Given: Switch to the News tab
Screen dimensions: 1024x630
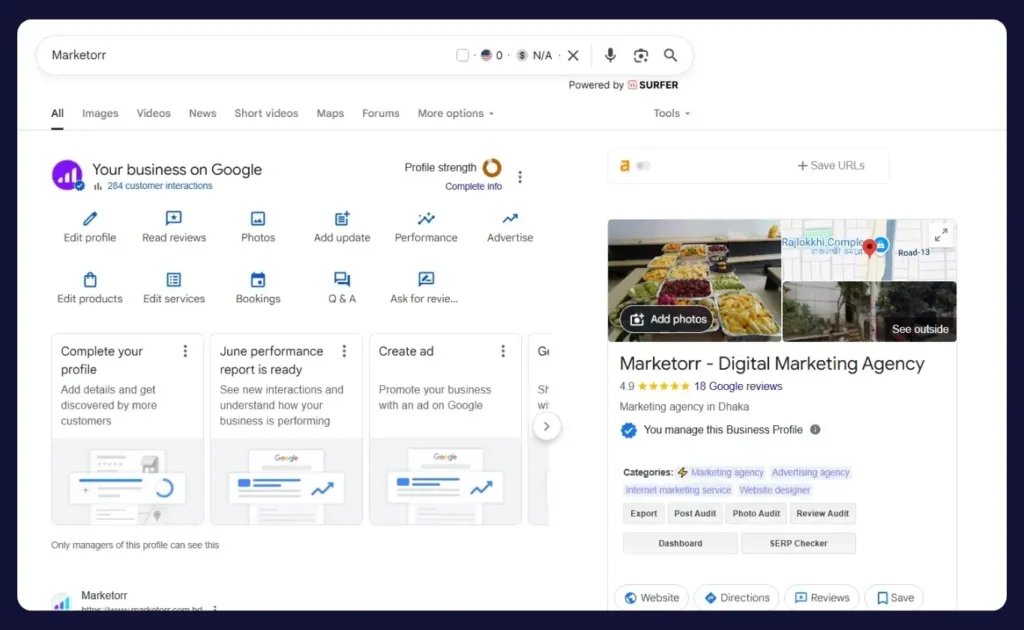Looking at the screenshot, I should [x=202, y=114].
